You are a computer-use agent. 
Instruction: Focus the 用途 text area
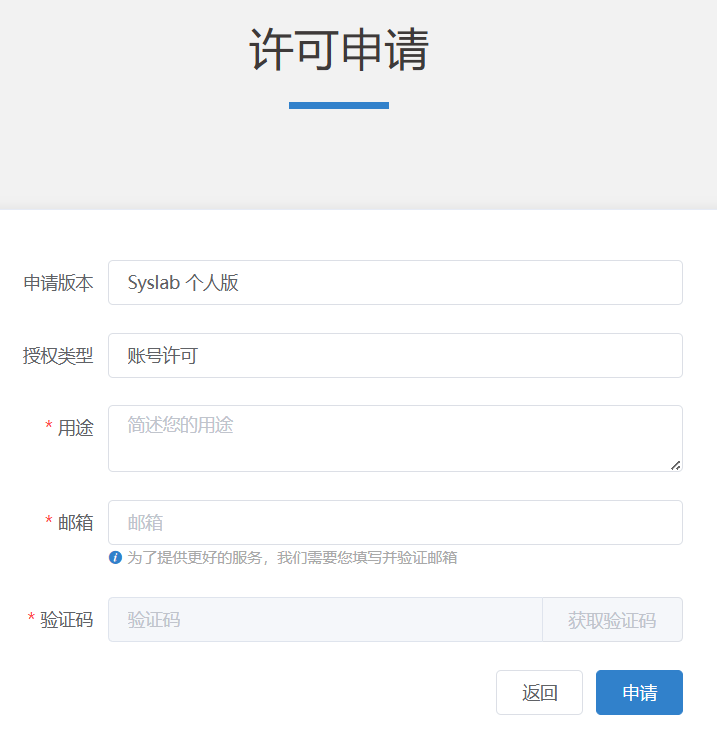tap(395, 438)
